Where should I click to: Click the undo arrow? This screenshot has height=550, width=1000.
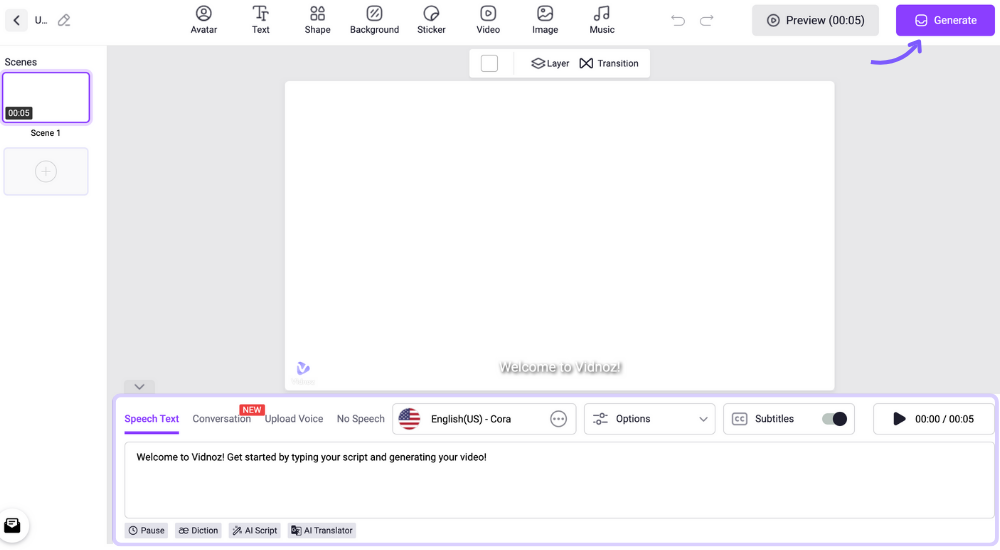[x=678, y=20]
